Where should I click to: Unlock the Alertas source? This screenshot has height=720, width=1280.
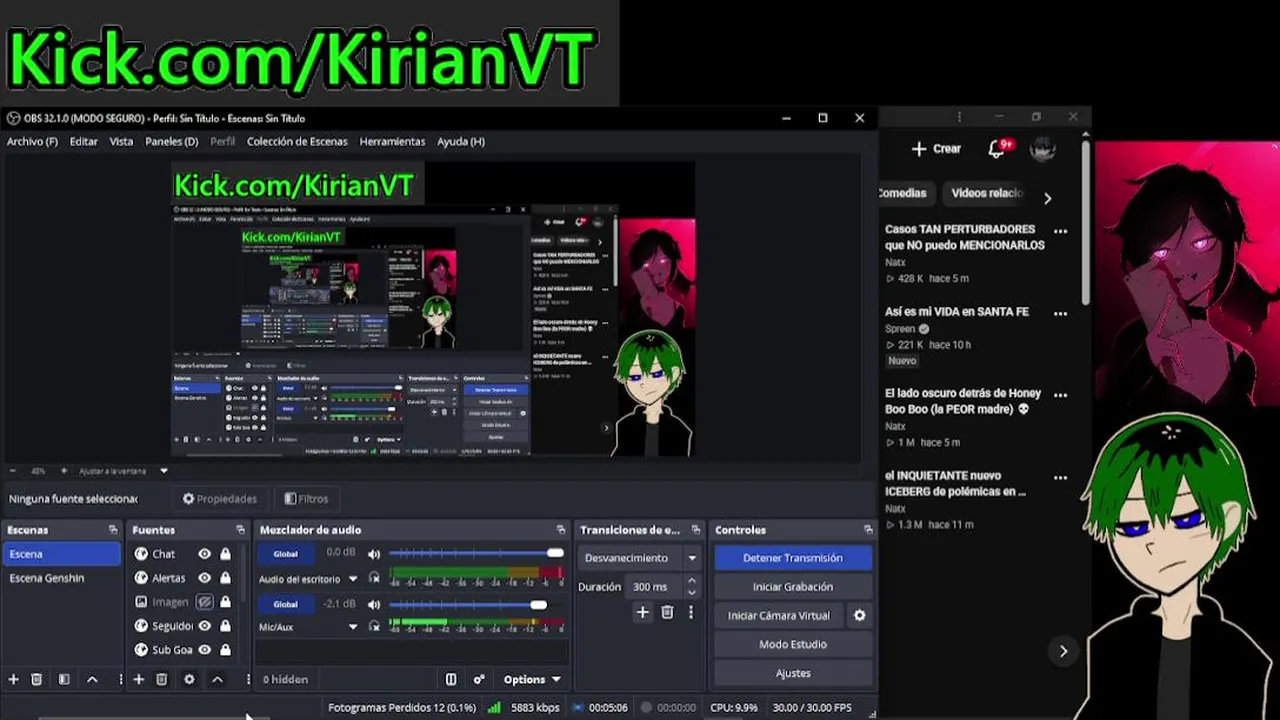(225, 578)
